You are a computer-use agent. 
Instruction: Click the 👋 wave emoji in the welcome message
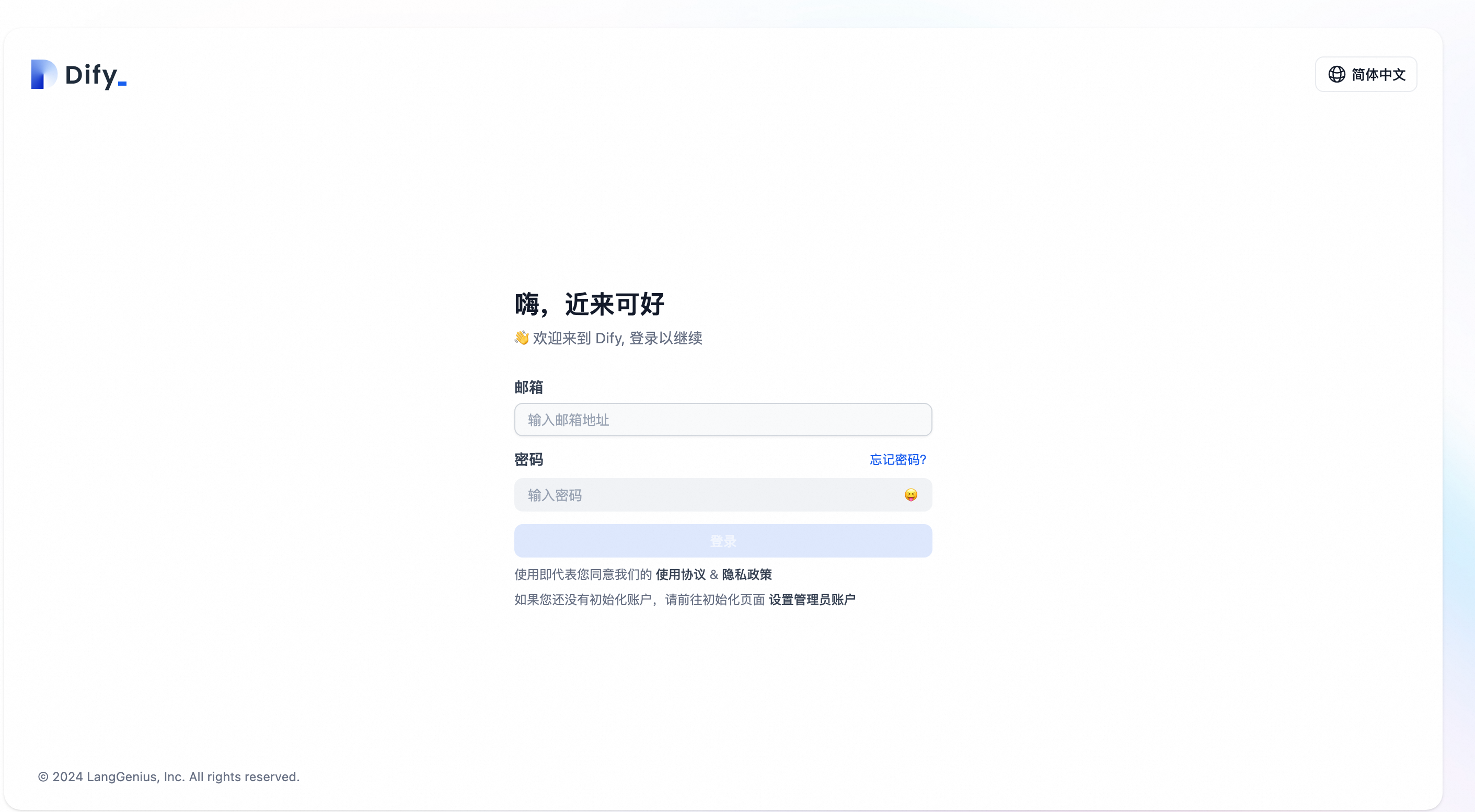tap(522, 338)
